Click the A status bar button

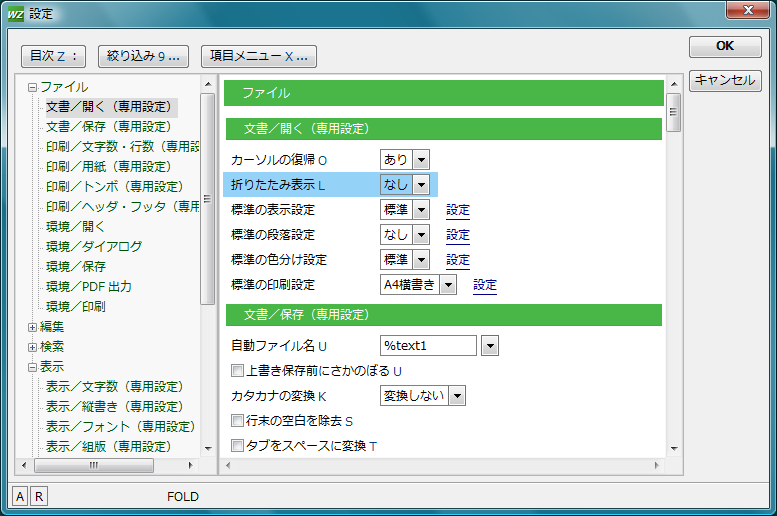(20, 497)
